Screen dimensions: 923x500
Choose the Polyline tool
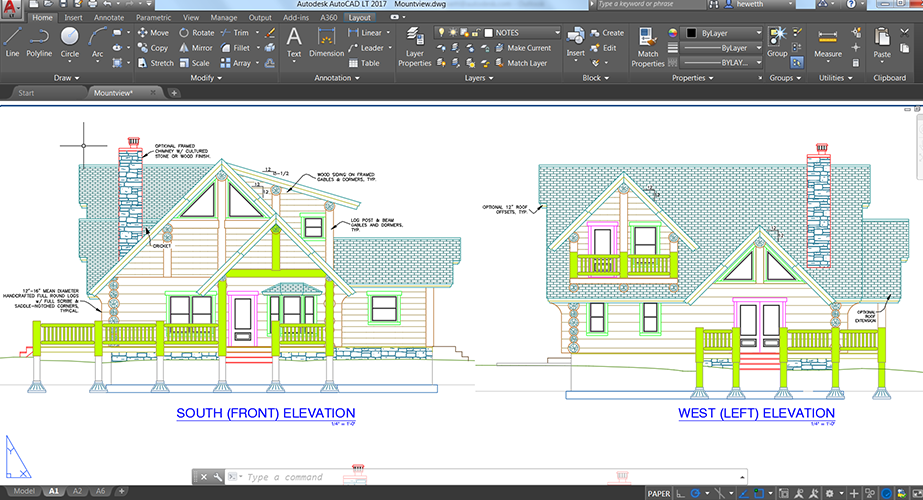point(39,42)
